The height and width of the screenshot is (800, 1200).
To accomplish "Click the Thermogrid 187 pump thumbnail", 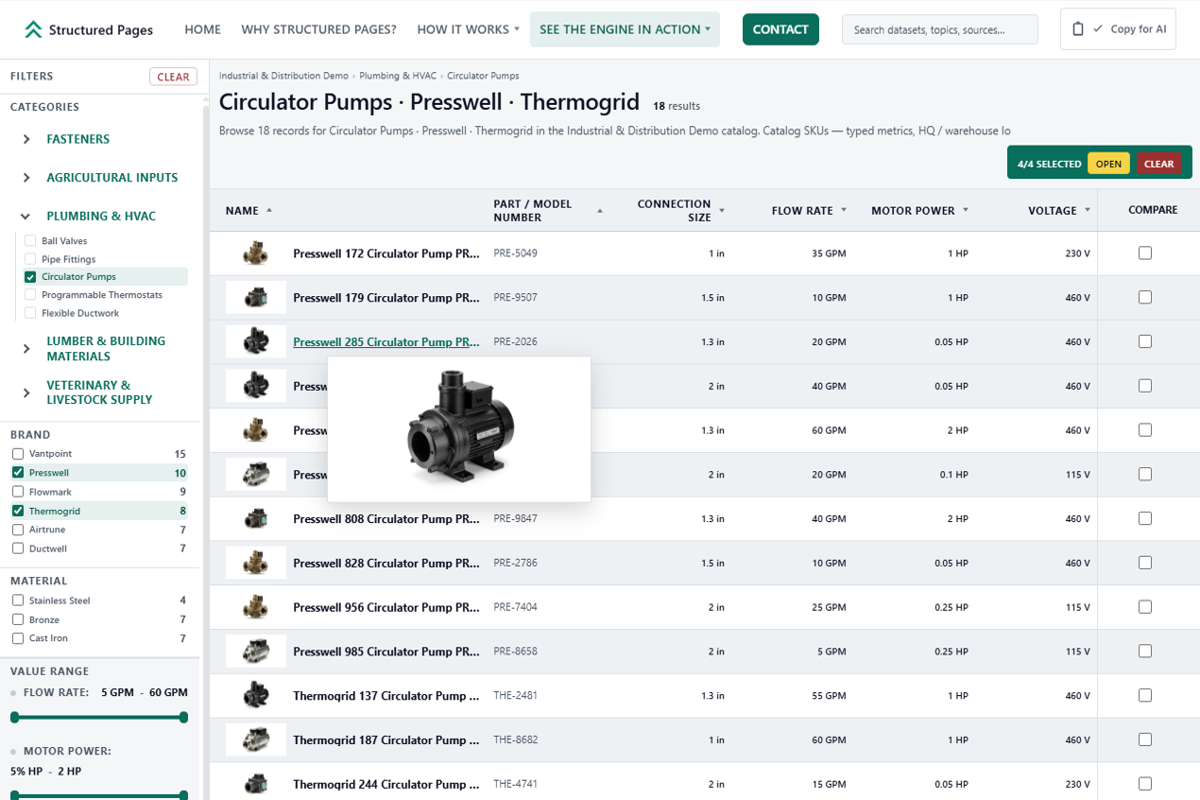I will 256,740.
